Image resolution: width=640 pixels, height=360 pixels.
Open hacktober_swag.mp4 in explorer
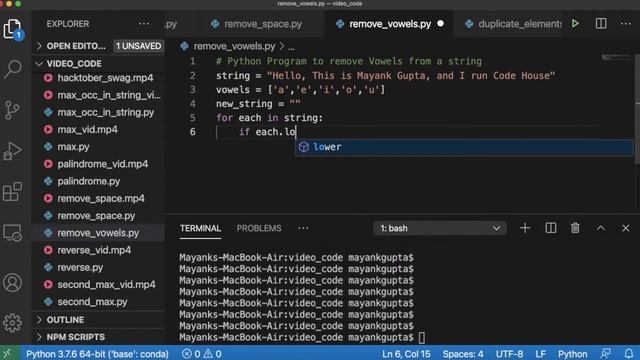[x=98, y=78]
